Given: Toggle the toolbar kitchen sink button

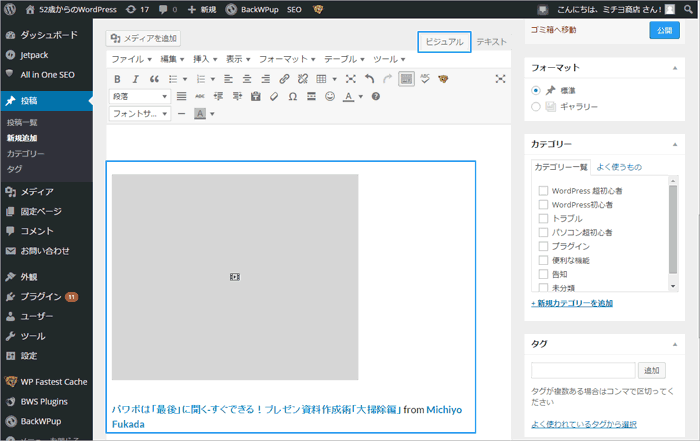Looking at the screenshot, I should pos(406,79).
